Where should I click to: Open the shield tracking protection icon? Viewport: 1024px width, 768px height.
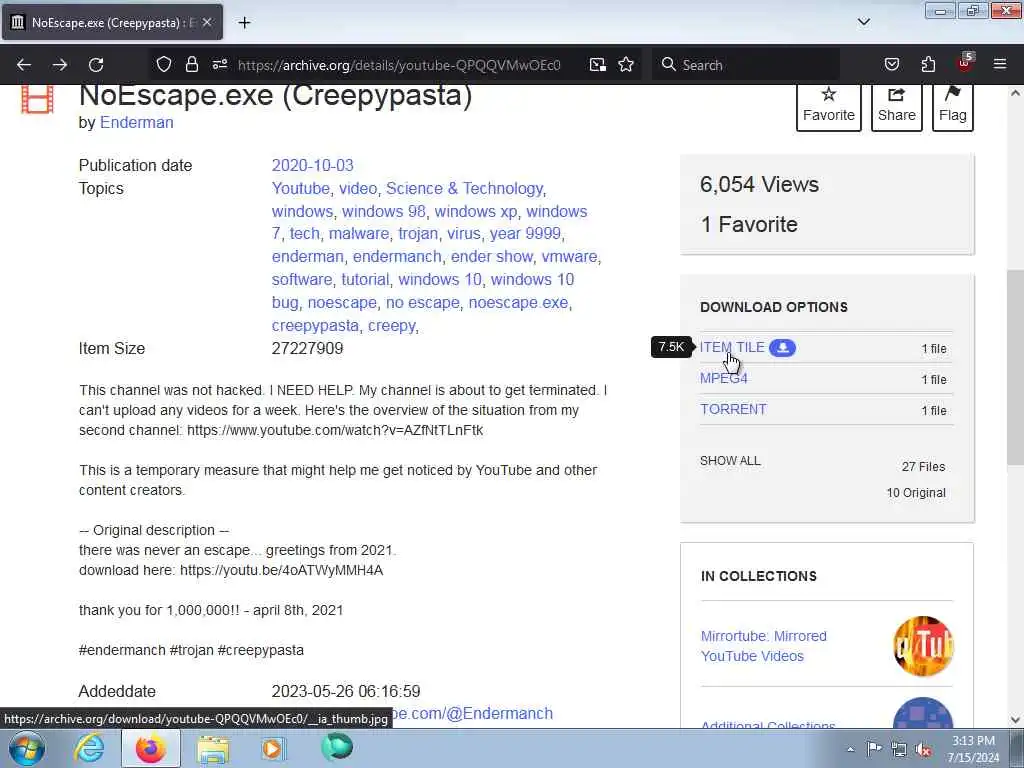(164, 65)
